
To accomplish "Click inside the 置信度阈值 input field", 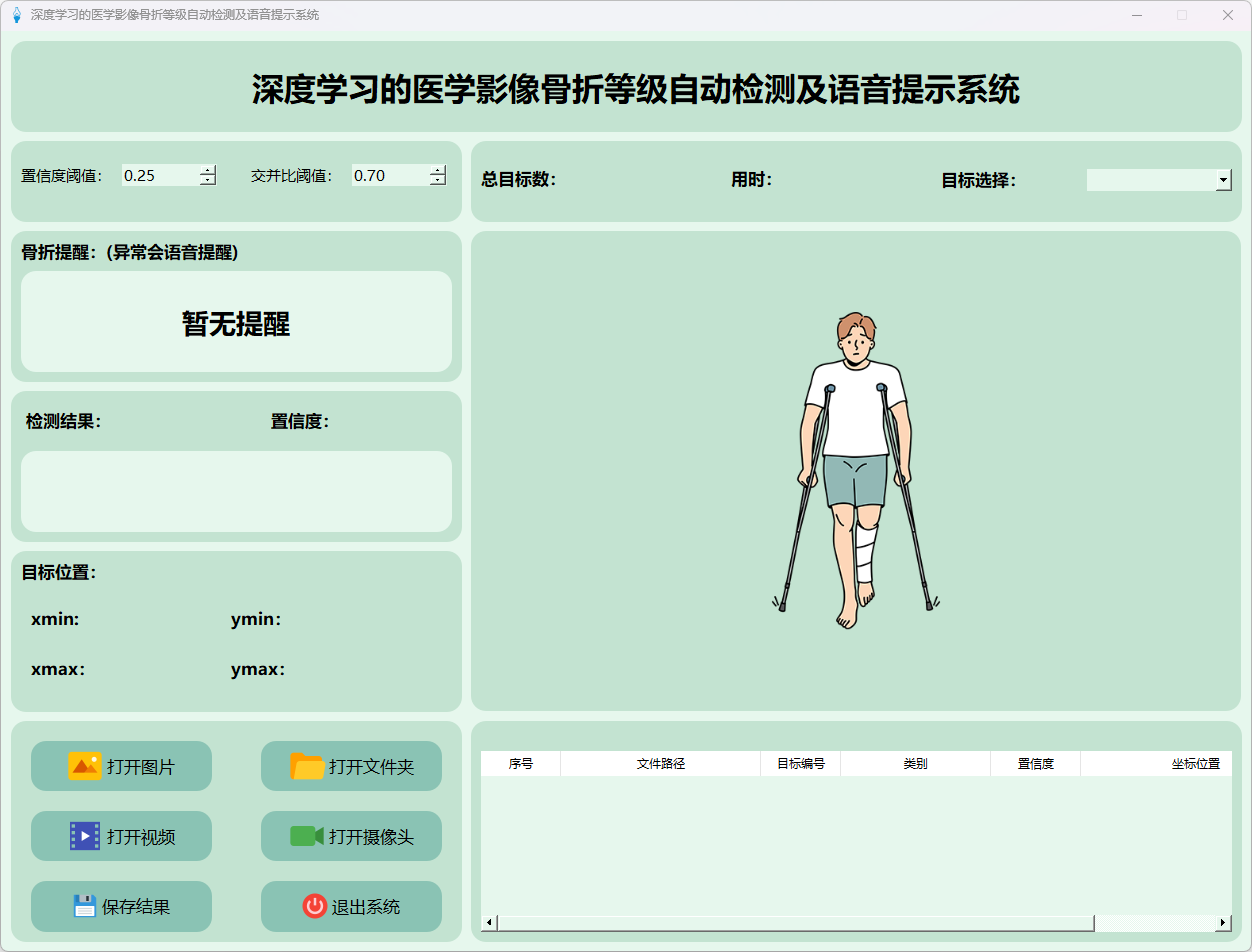I will (160, 175).
